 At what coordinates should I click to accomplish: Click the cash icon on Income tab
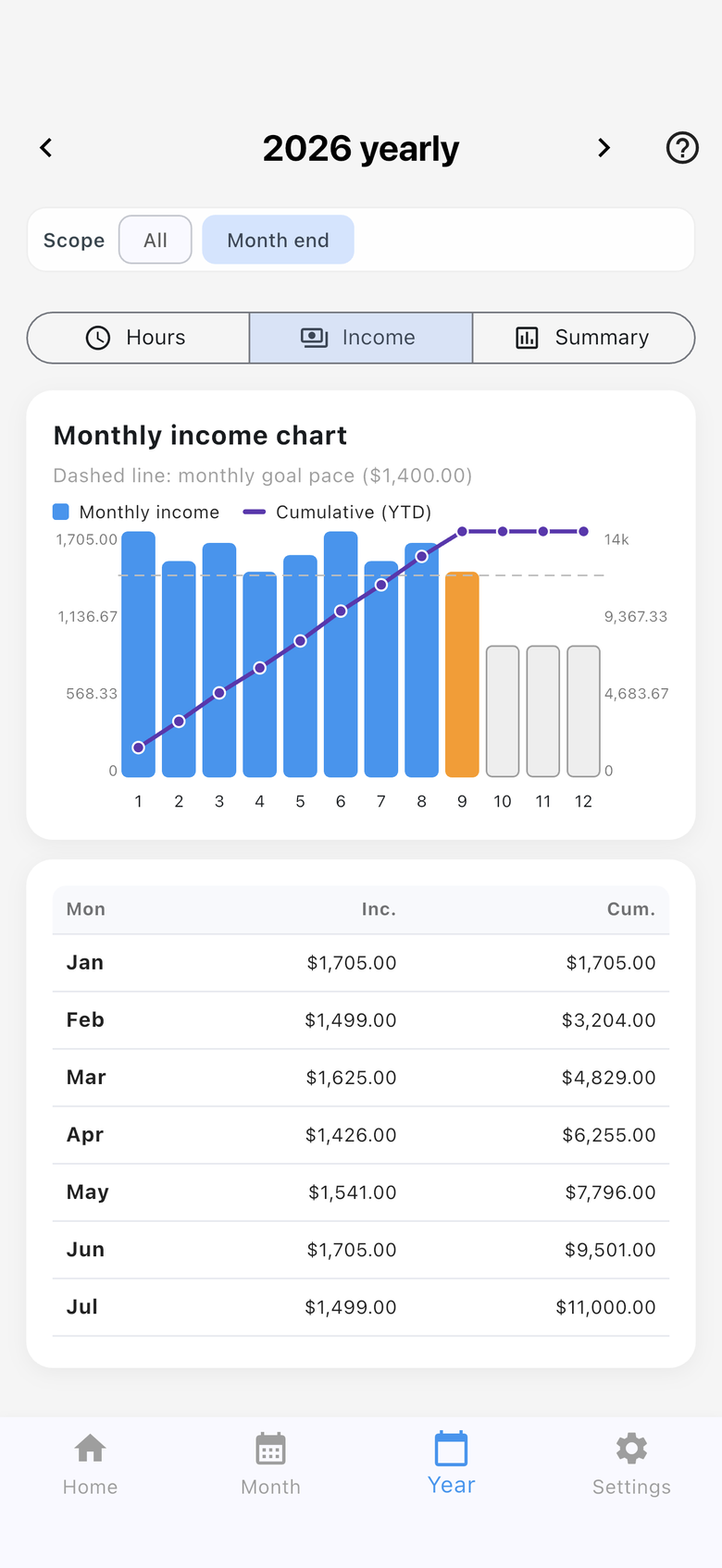[x=315, y=338]
